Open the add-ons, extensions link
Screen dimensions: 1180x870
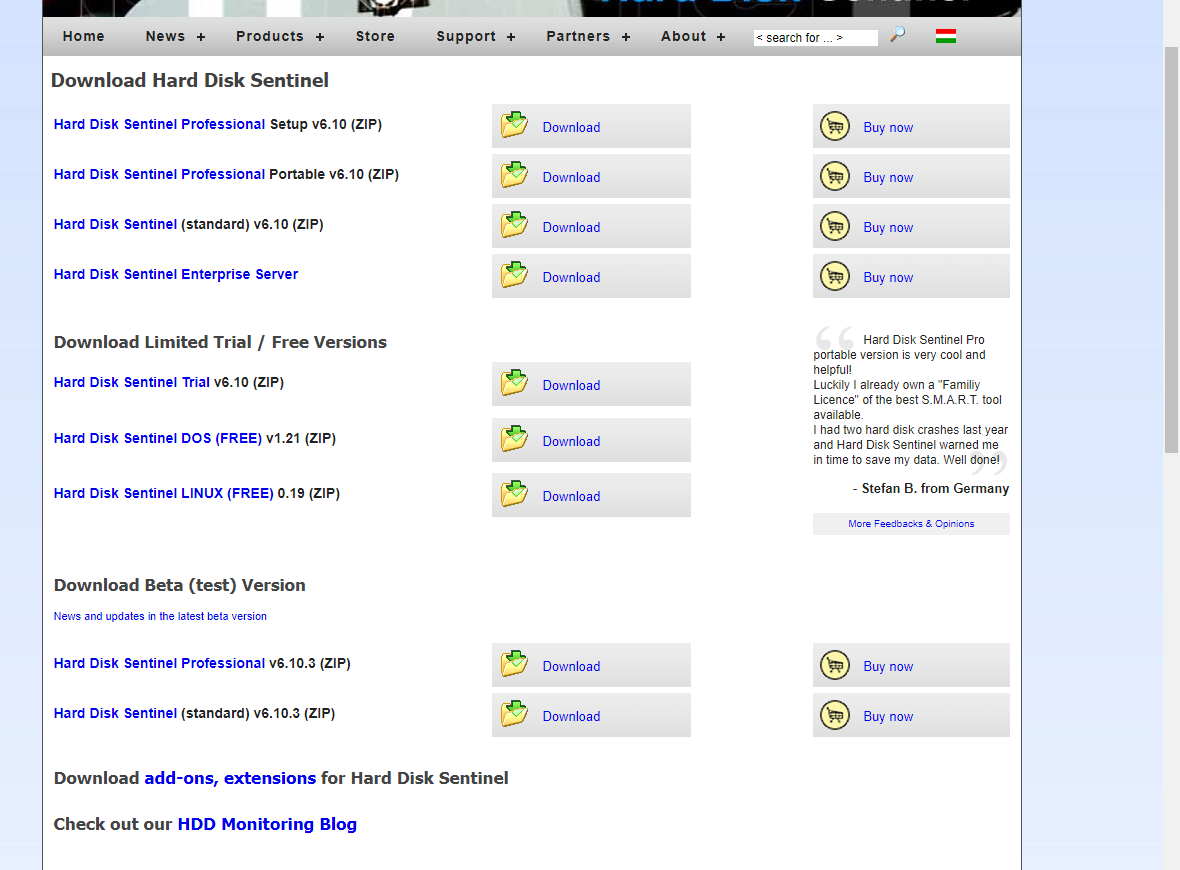230,778
